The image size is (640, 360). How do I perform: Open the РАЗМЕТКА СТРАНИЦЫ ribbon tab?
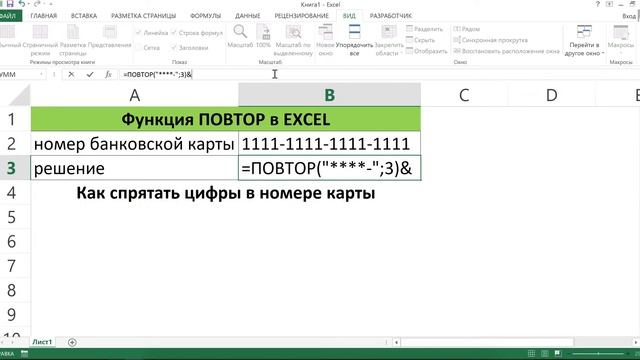143,16
